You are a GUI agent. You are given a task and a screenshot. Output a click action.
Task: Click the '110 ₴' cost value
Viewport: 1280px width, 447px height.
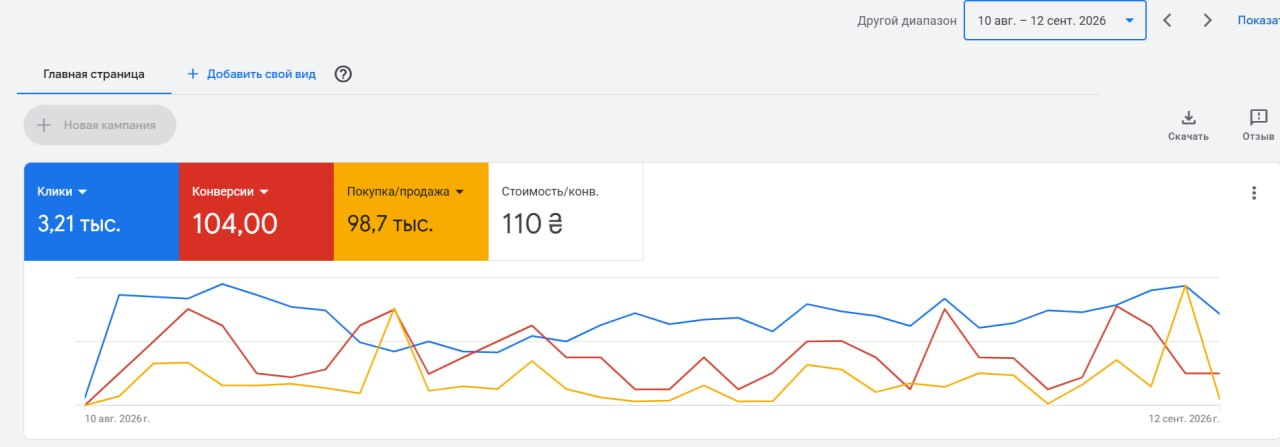pyautogui.click(x=533, y=224)
